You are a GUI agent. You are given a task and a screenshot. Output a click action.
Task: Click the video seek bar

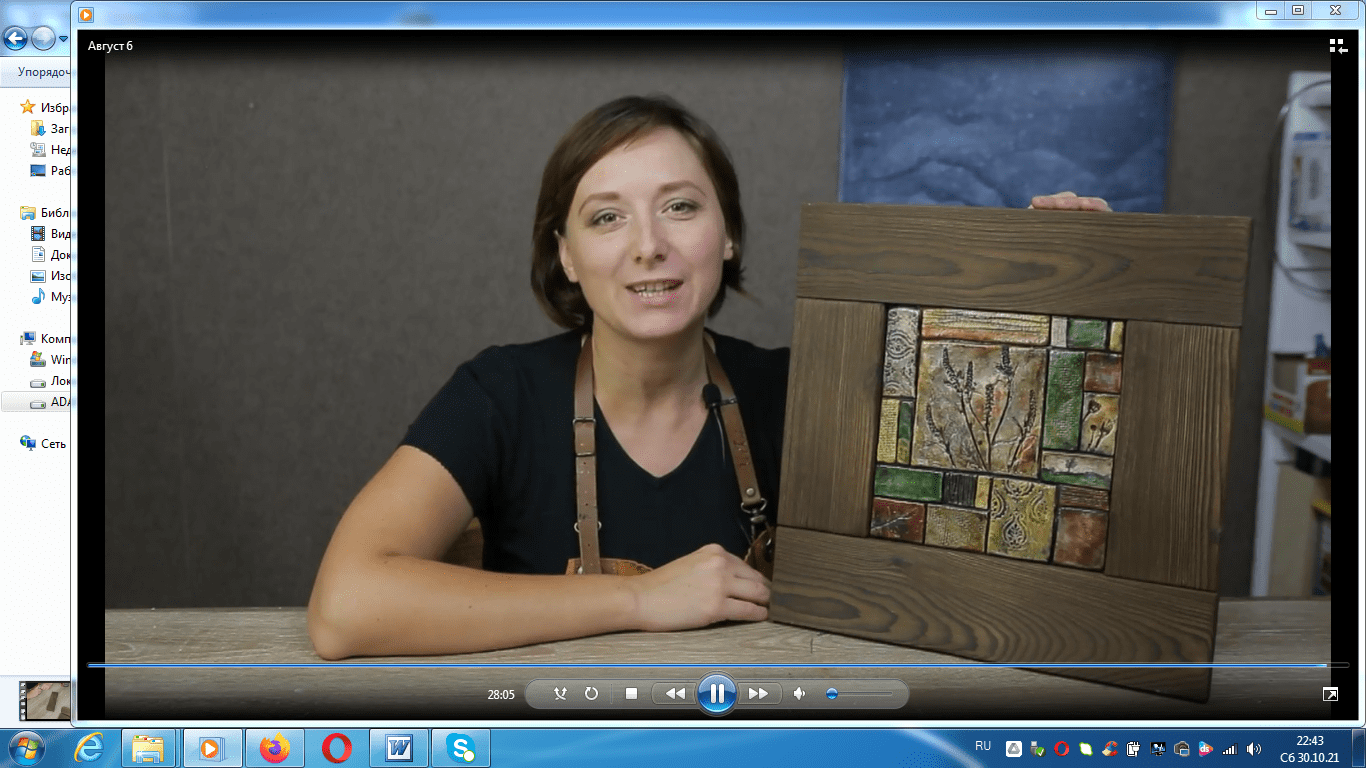click(700, 664)
